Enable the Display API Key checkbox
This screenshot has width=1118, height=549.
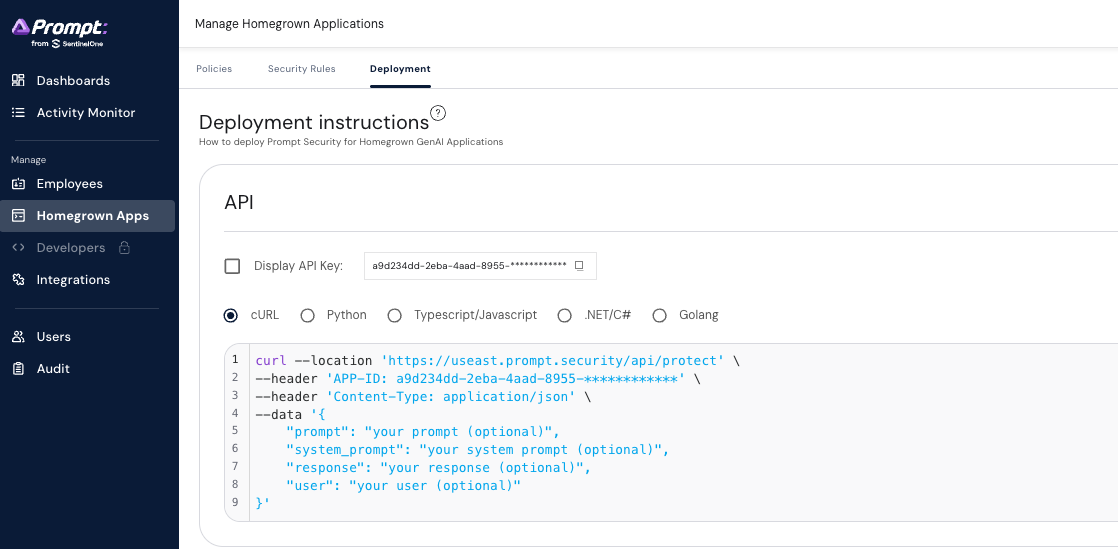point(233,266)
